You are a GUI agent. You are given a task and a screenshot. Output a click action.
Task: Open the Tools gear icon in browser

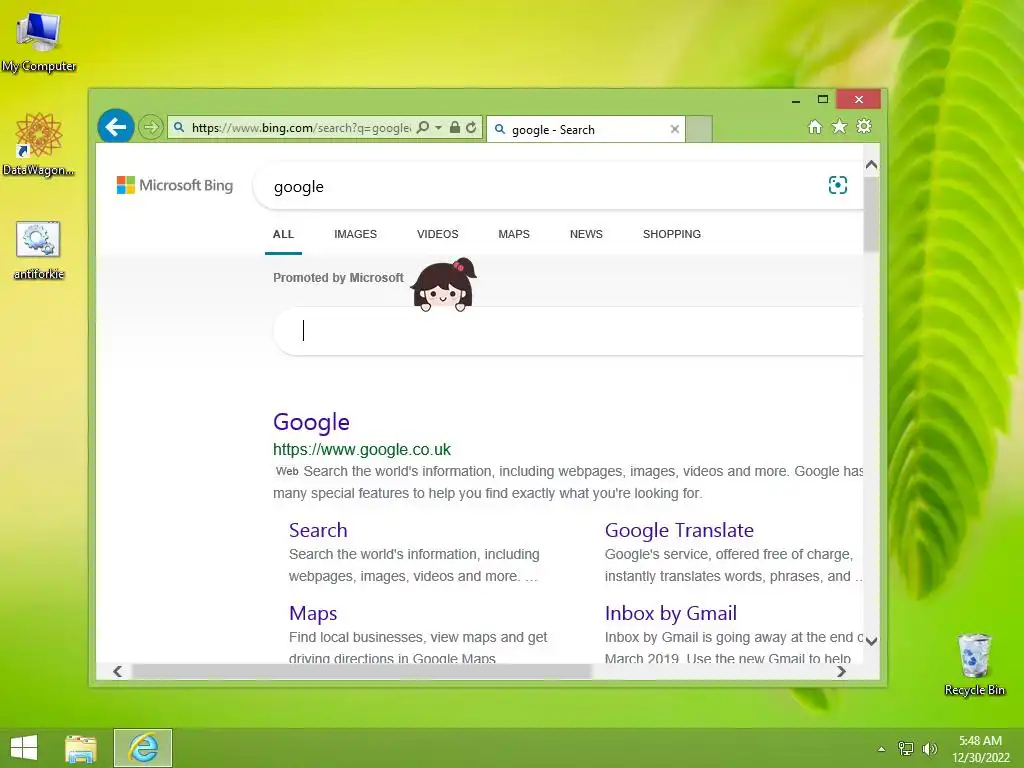[x=864, y=127]
